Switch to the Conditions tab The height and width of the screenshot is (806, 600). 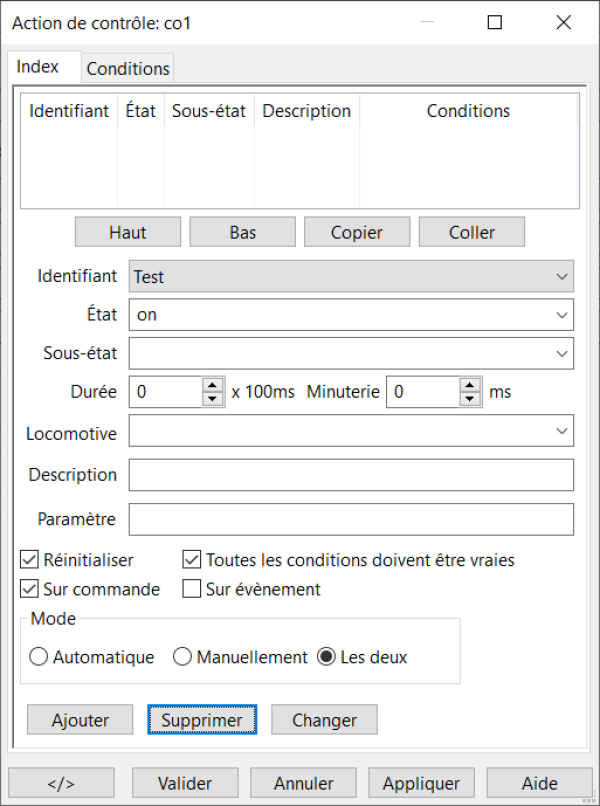pyautogui.click(x=128, y=69)
